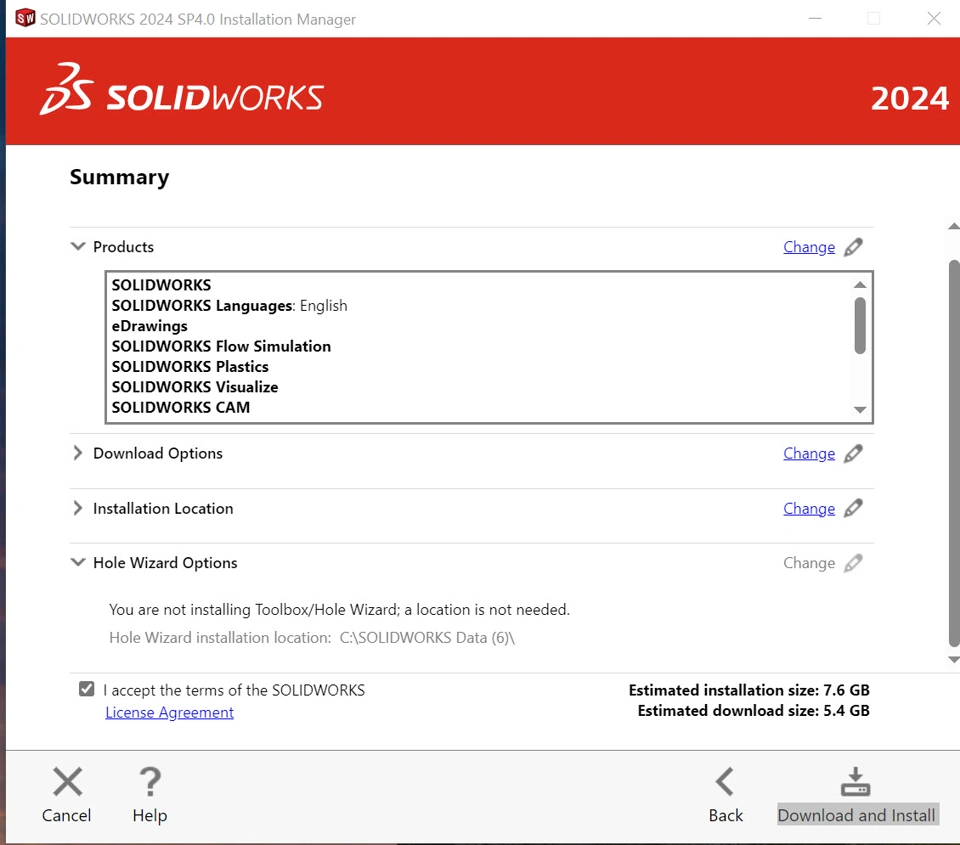Click the SOLIDWORKS app icon in title bar
Viewport: 960px width, 845px height.
(x=25, y=18)
